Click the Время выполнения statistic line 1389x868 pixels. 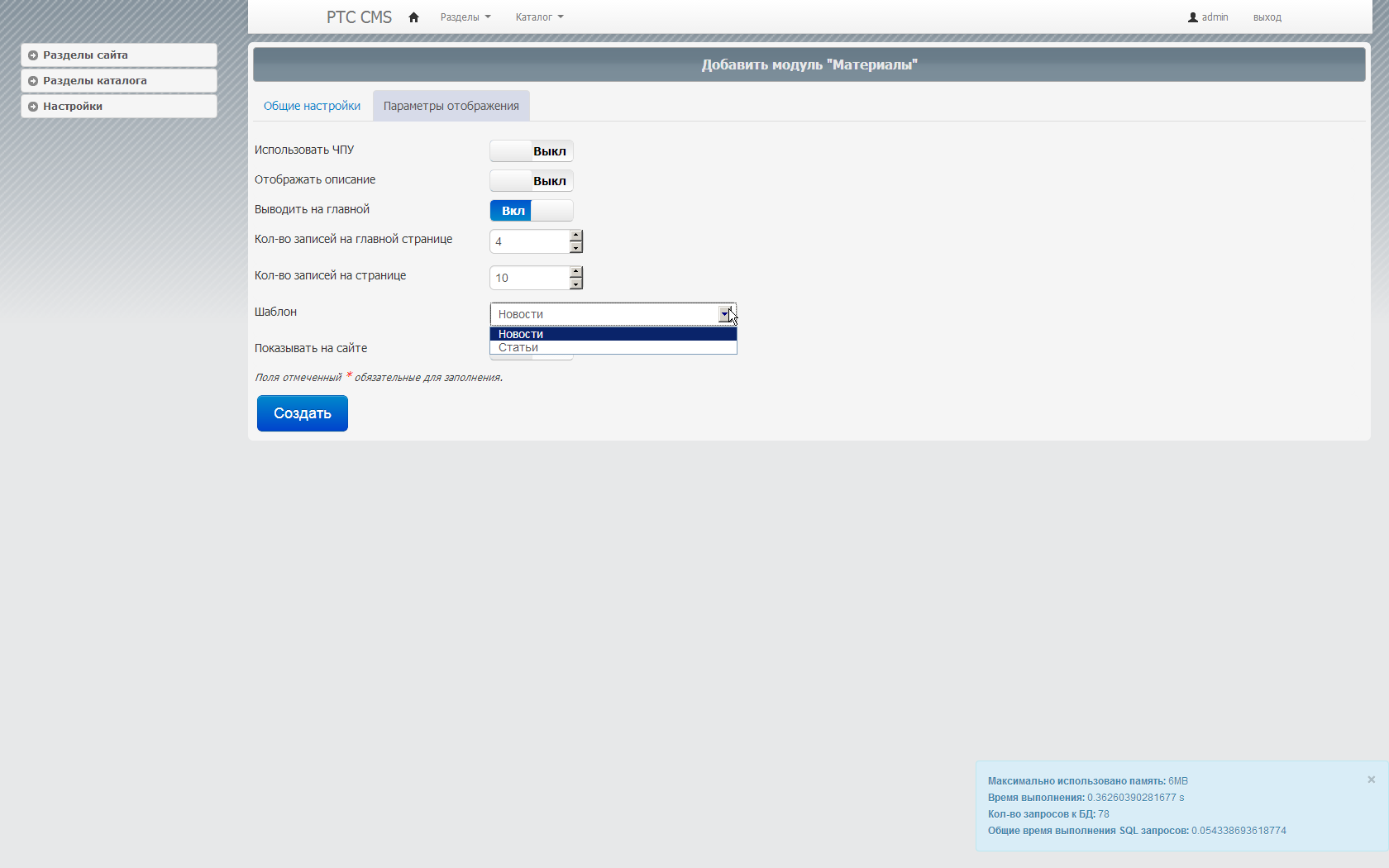pyautogui.click(x=1086, y=798)
